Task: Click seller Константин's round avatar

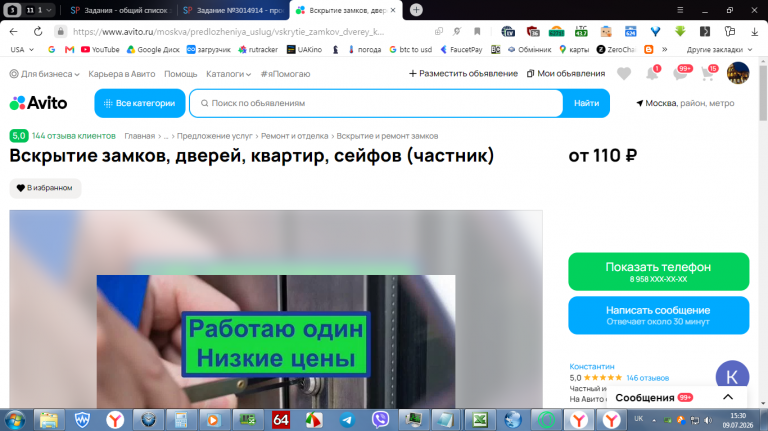Action: [x=732, y=377]
